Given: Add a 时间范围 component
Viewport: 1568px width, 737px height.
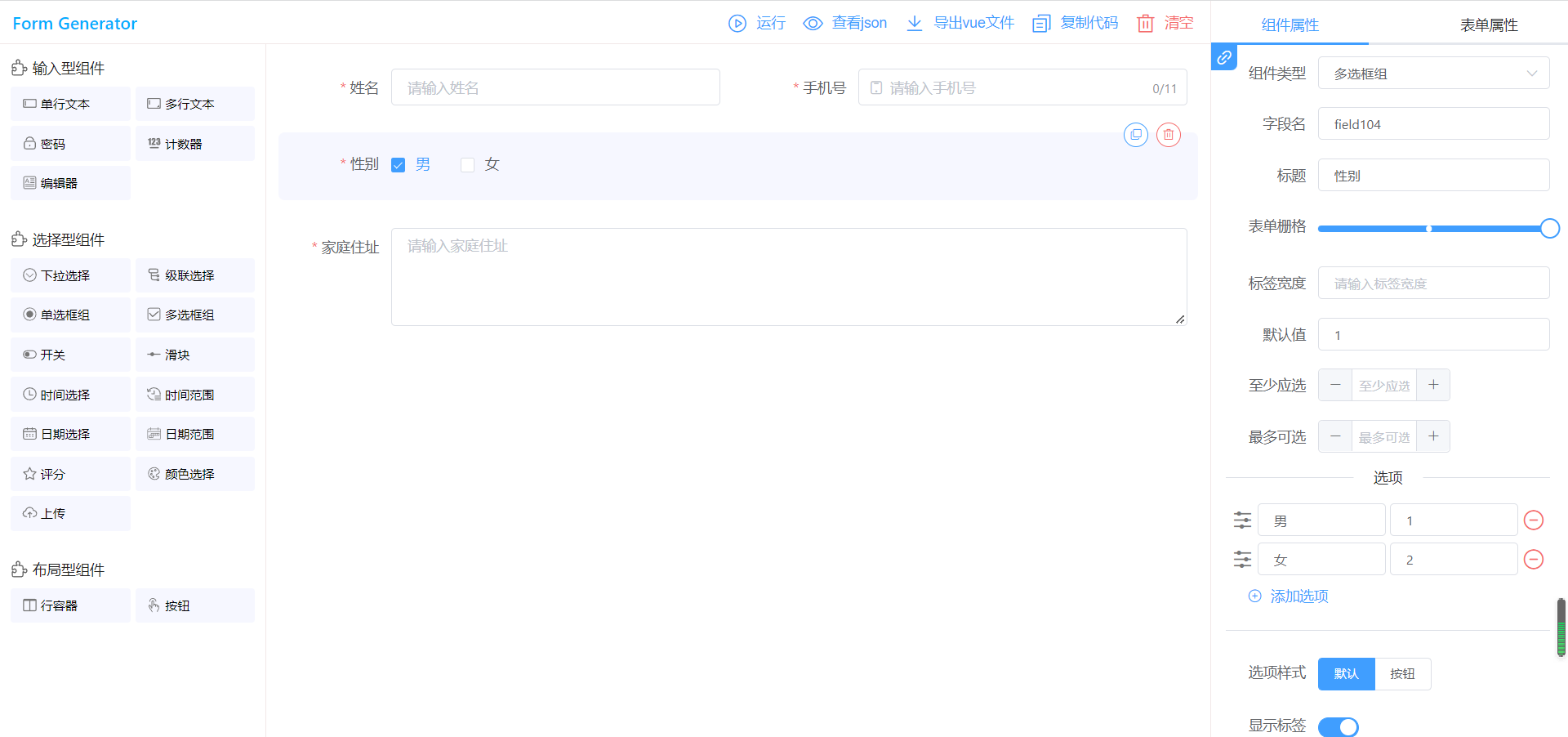Looking at the screenshot, I should click(195, 395).
